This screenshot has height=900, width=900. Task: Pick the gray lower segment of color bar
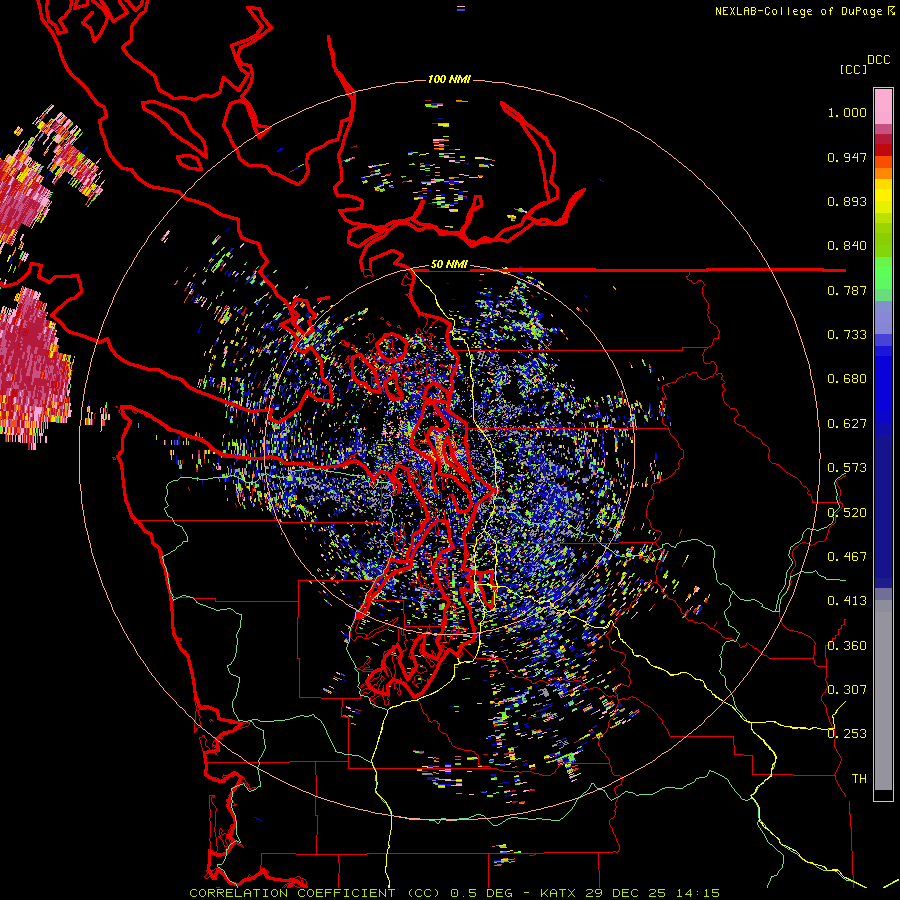pos(883,695)
